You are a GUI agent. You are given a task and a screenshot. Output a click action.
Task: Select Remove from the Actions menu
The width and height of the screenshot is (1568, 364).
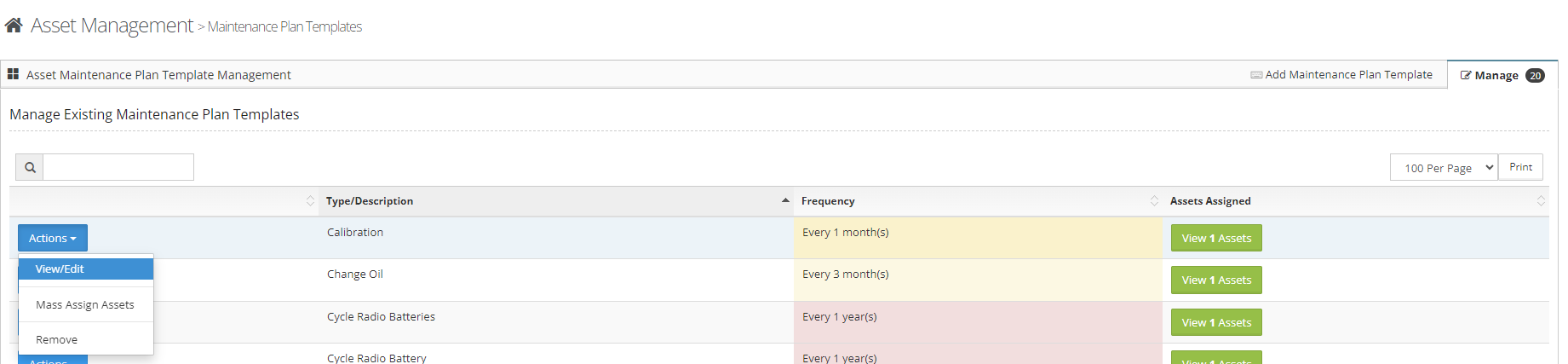pyautogui.click(x=57, y=340)
